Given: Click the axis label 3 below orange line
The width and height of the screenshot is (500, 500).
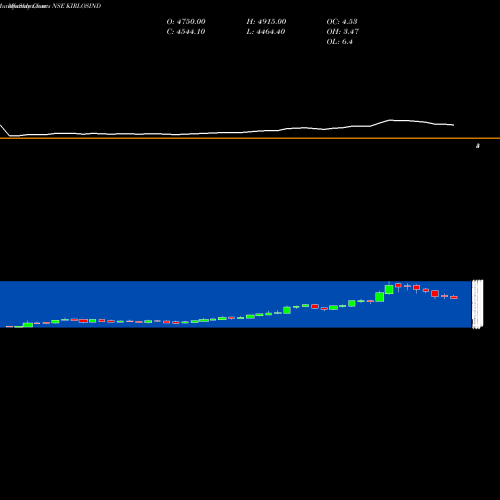Looking at the screenshot, I should click(x=478, y=146).
